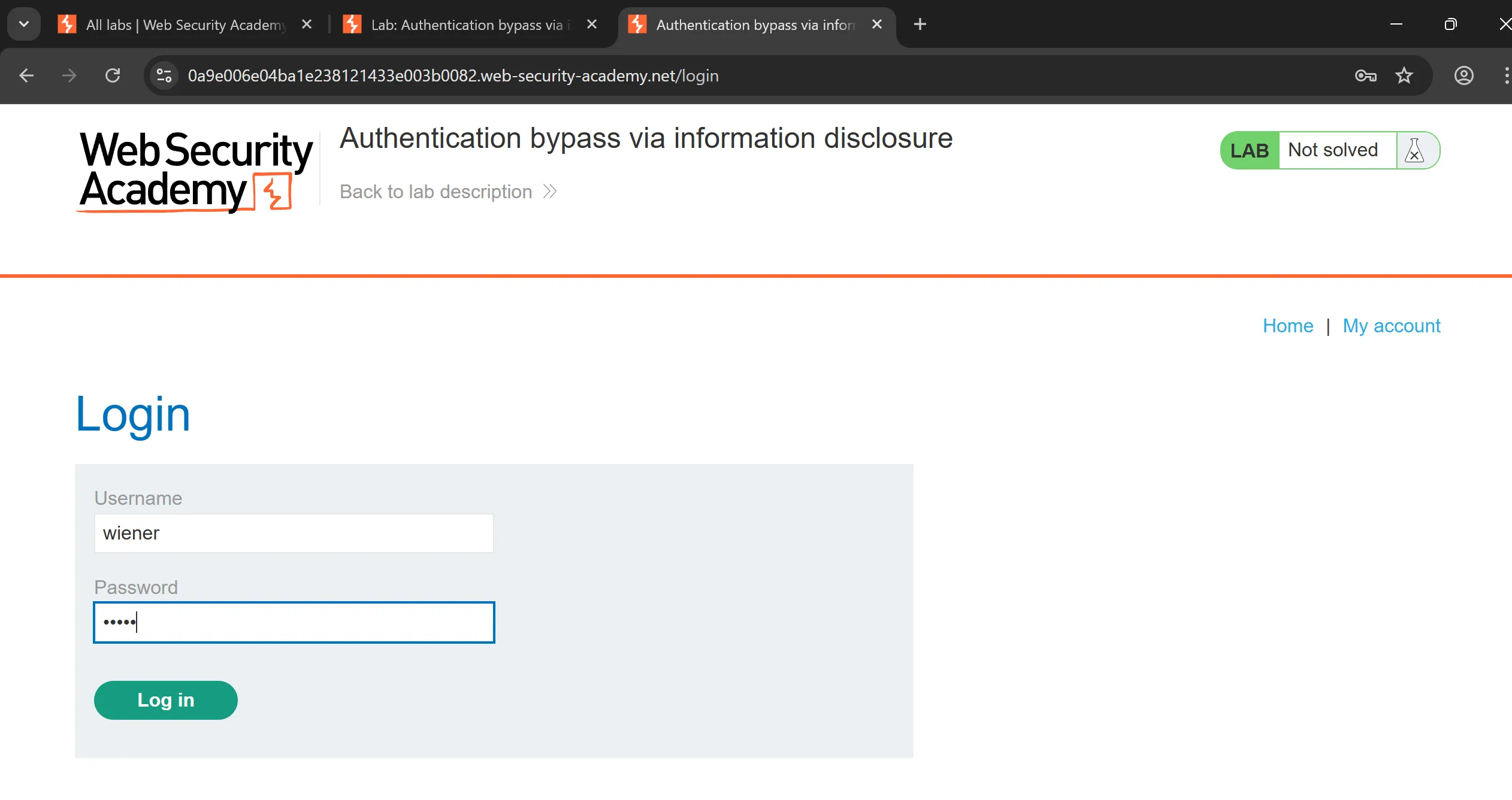Click the Username field containing wiener
Viewport: 1512px width, 800px height.
point(294,533)
